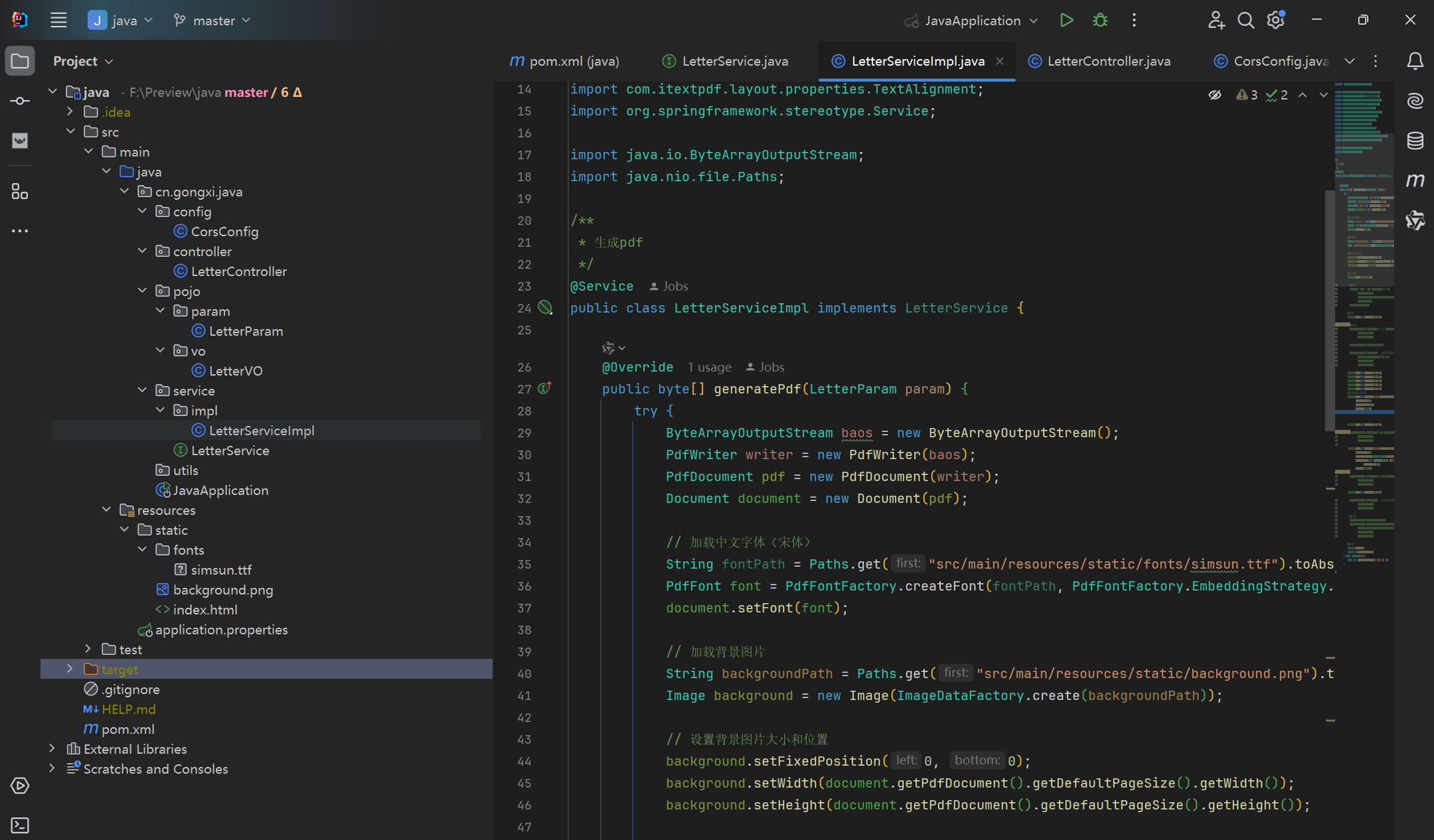Screen dimensions: 1434x840
Task: Open the Database tool window
Action: [x=1415, y=141]
